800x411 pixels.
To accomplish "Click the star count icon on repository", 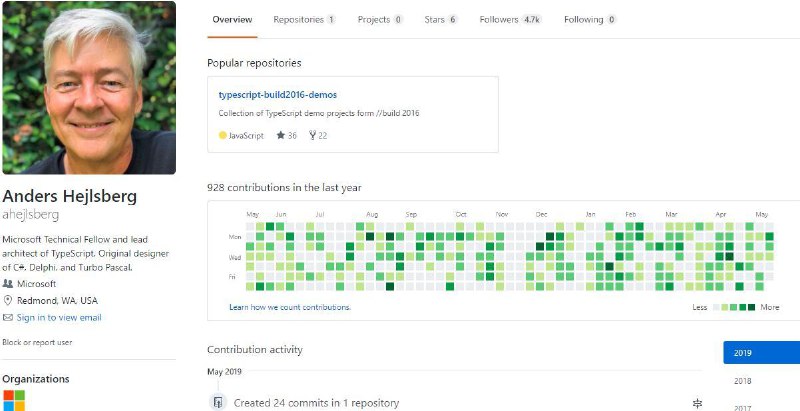I will [280, 135].
